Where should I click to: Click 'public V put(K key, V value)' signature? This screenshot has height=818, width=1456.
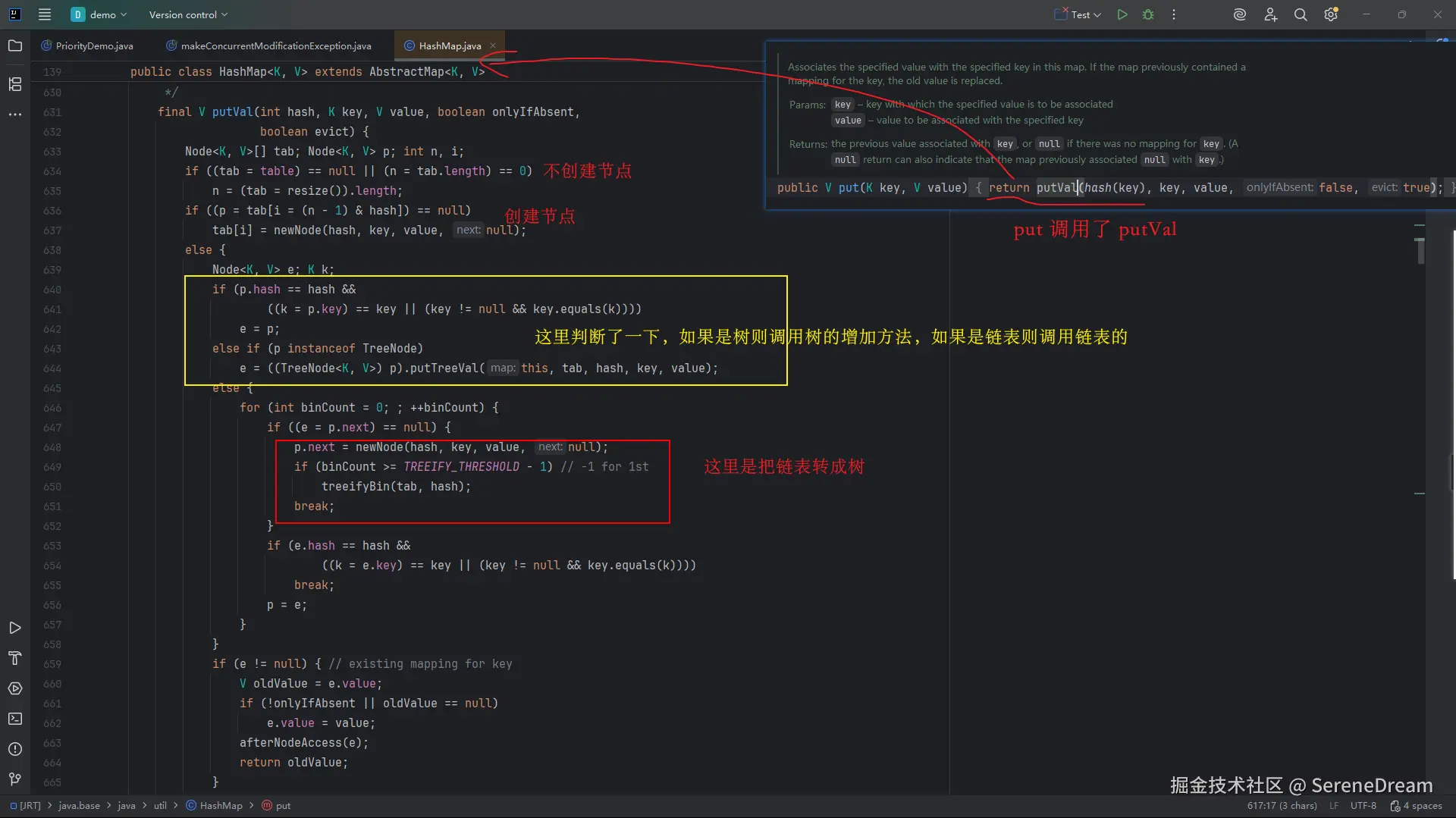pos(872,188)
